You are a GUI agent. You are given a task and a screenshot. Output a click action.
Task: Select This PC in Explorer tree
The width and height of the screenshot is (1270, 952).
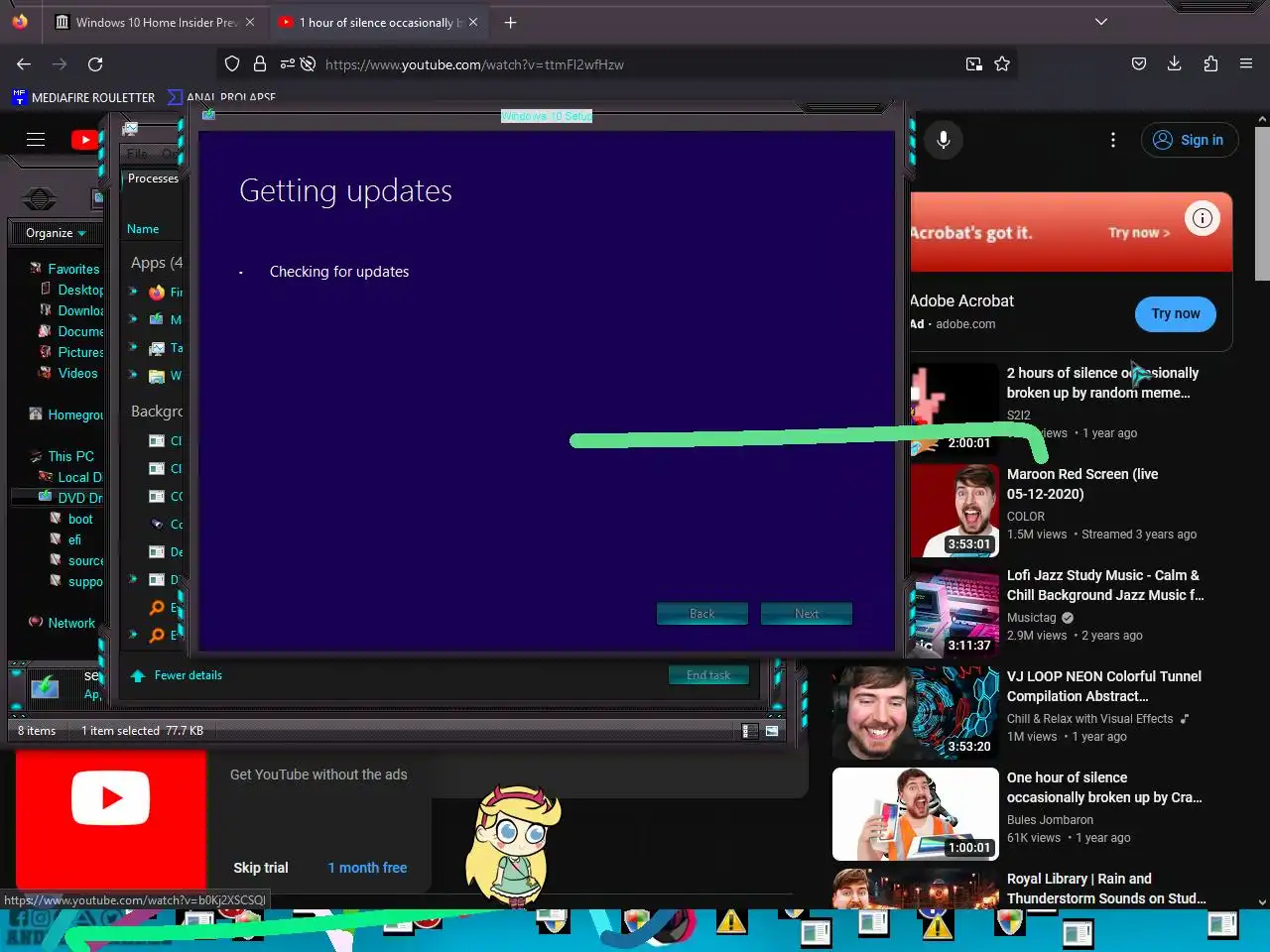(x=70, y=456)
